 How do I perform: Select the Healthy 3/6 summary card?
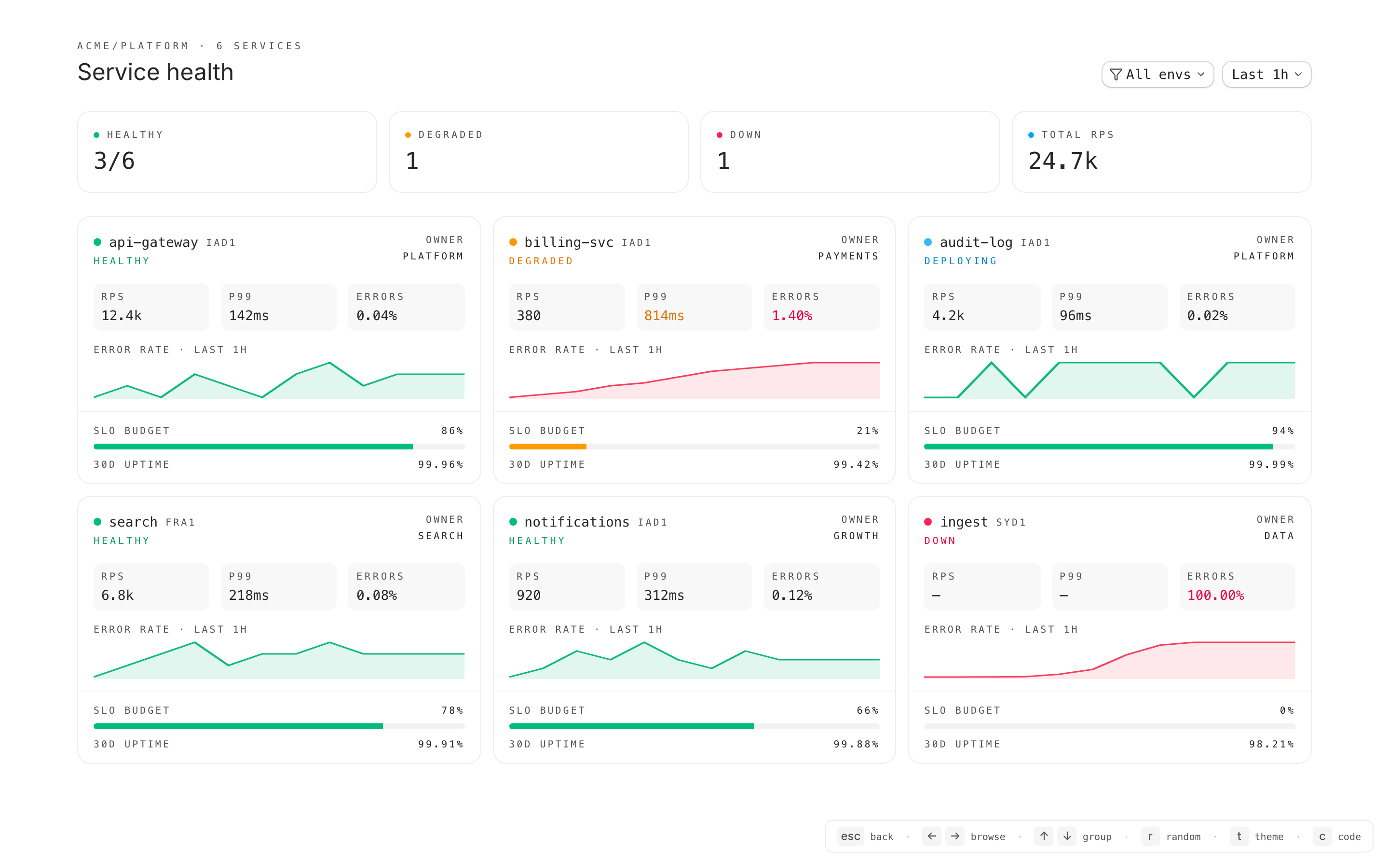pos(227,151)
